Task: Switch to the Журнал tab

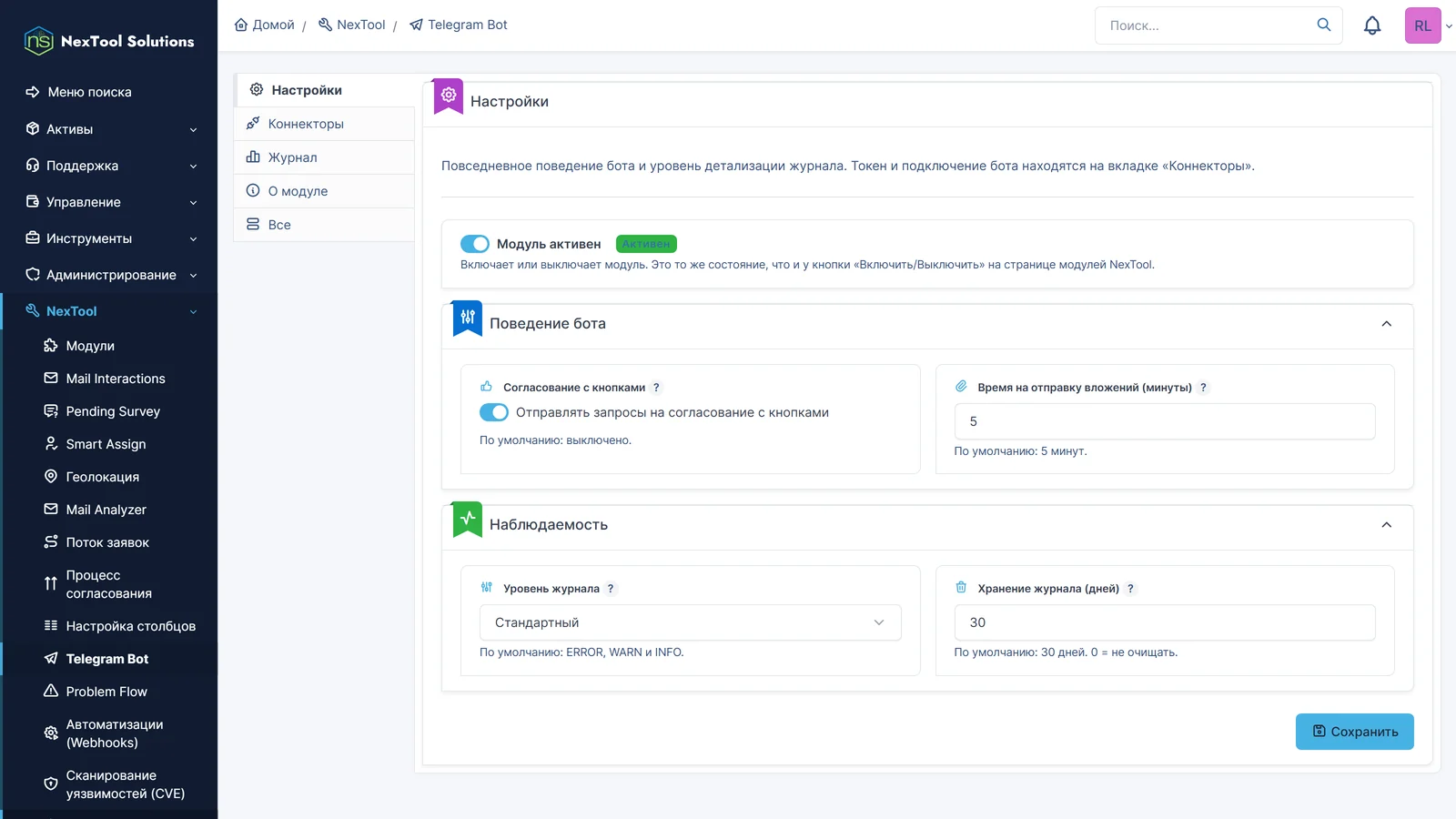Action: click(324, 157)
